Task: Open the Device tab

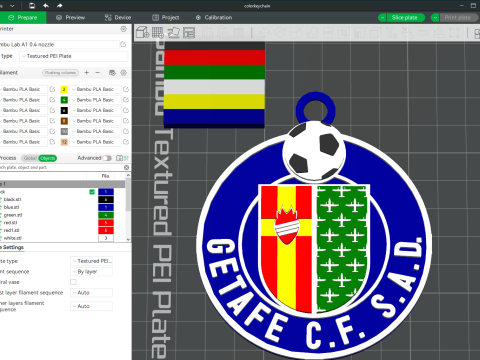Action: [x=118, y=17]
